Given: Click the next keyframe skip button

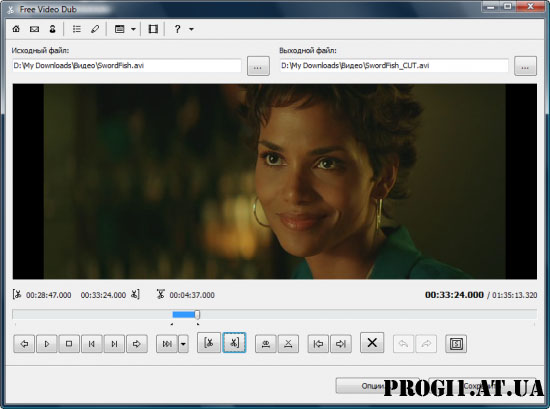Looking at the screenshot, I should [167, 344].
